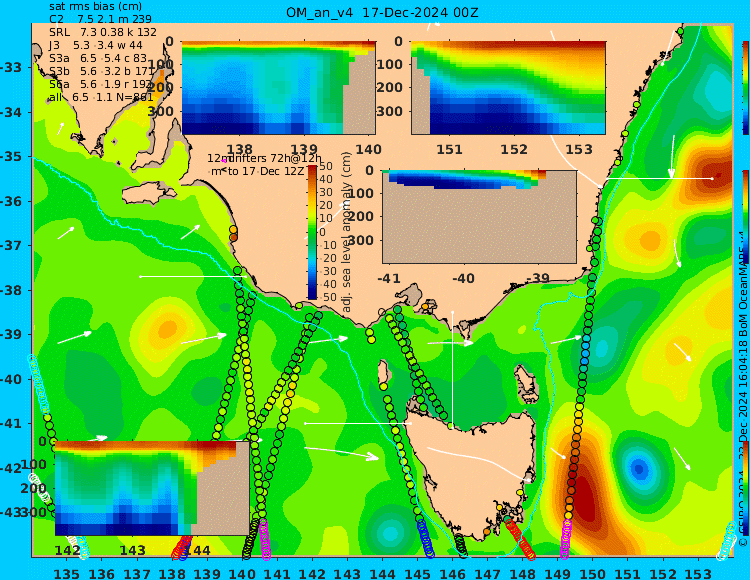The width and height of the screenshot is (750, 580).
Task: Click the J3 5.3 3.4 w 44 row
Action: (96, 45)
